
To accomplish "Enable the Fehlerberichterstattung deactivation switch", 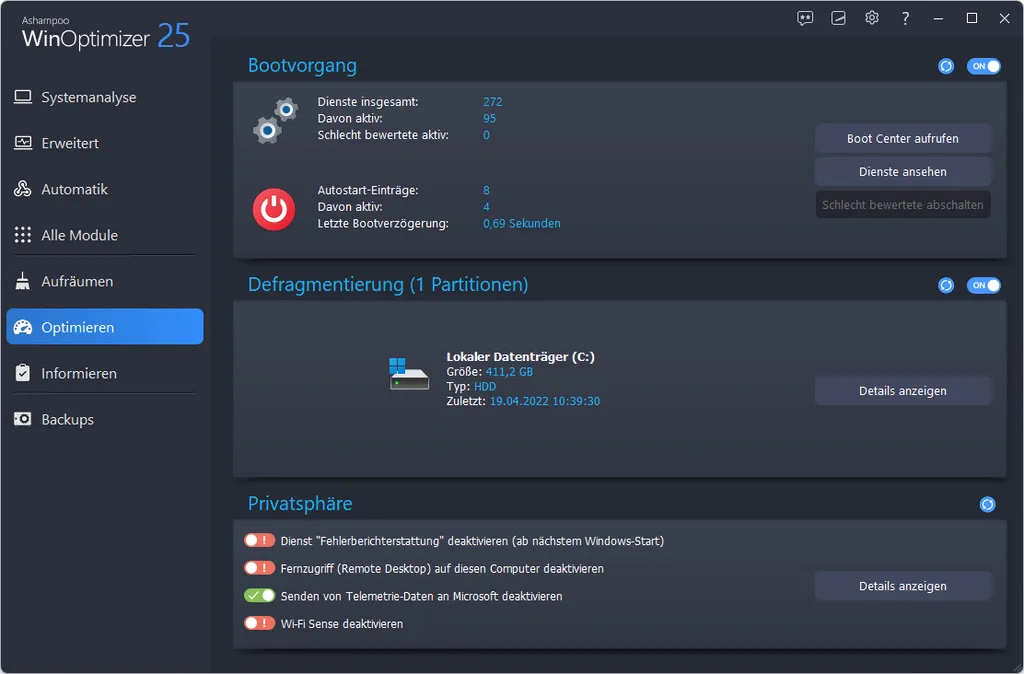I will click(x=259, y=539).
